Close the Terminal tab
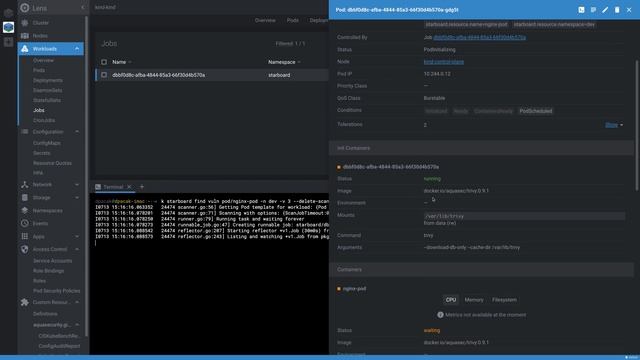This screenshot has width=640, height=360. (129, 187)
